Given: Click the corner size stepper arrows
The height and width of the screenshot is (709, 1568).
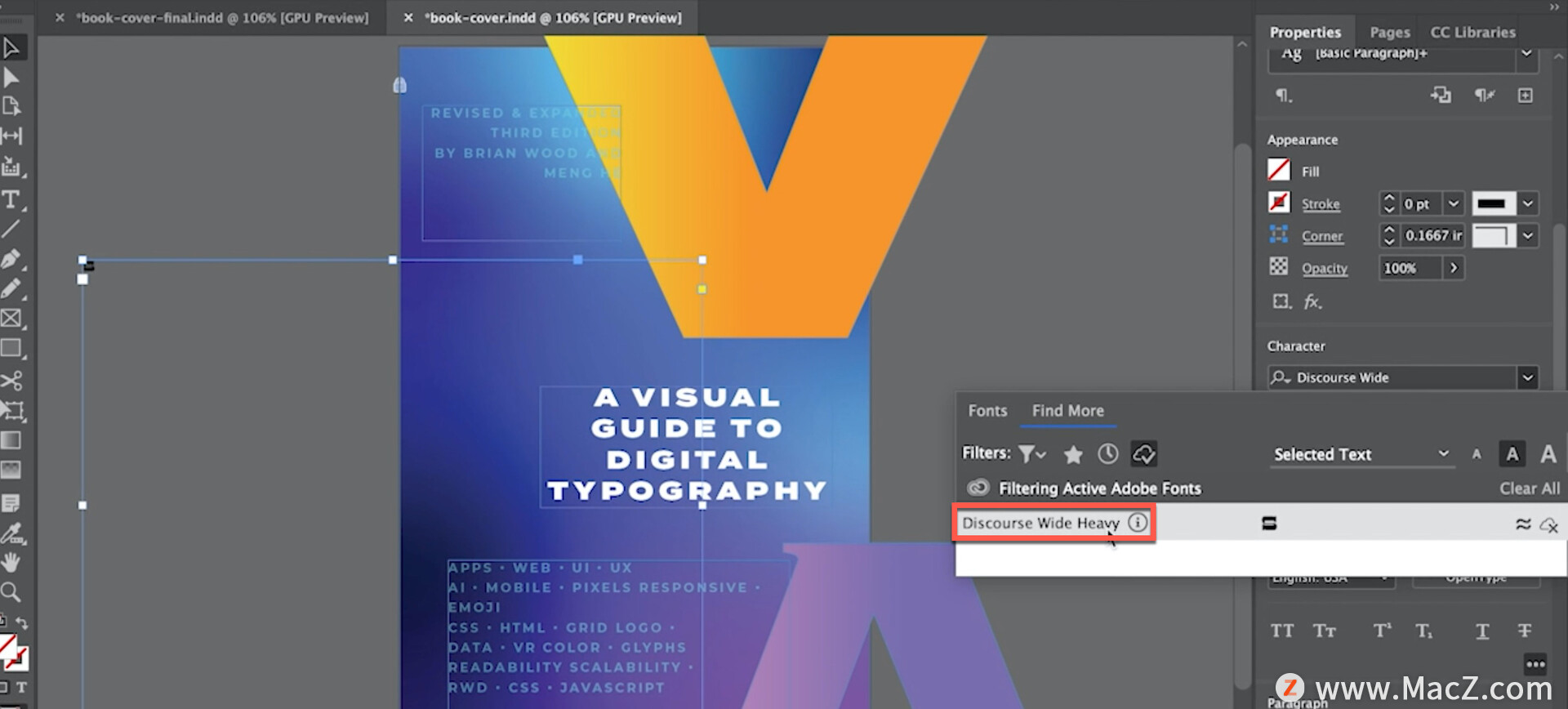Looking at the screenshot, I should [1388, 235].
